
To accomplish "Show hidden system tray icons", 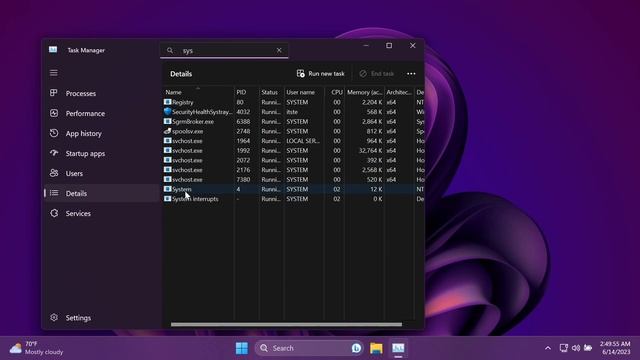I will [x=548, y=348].
